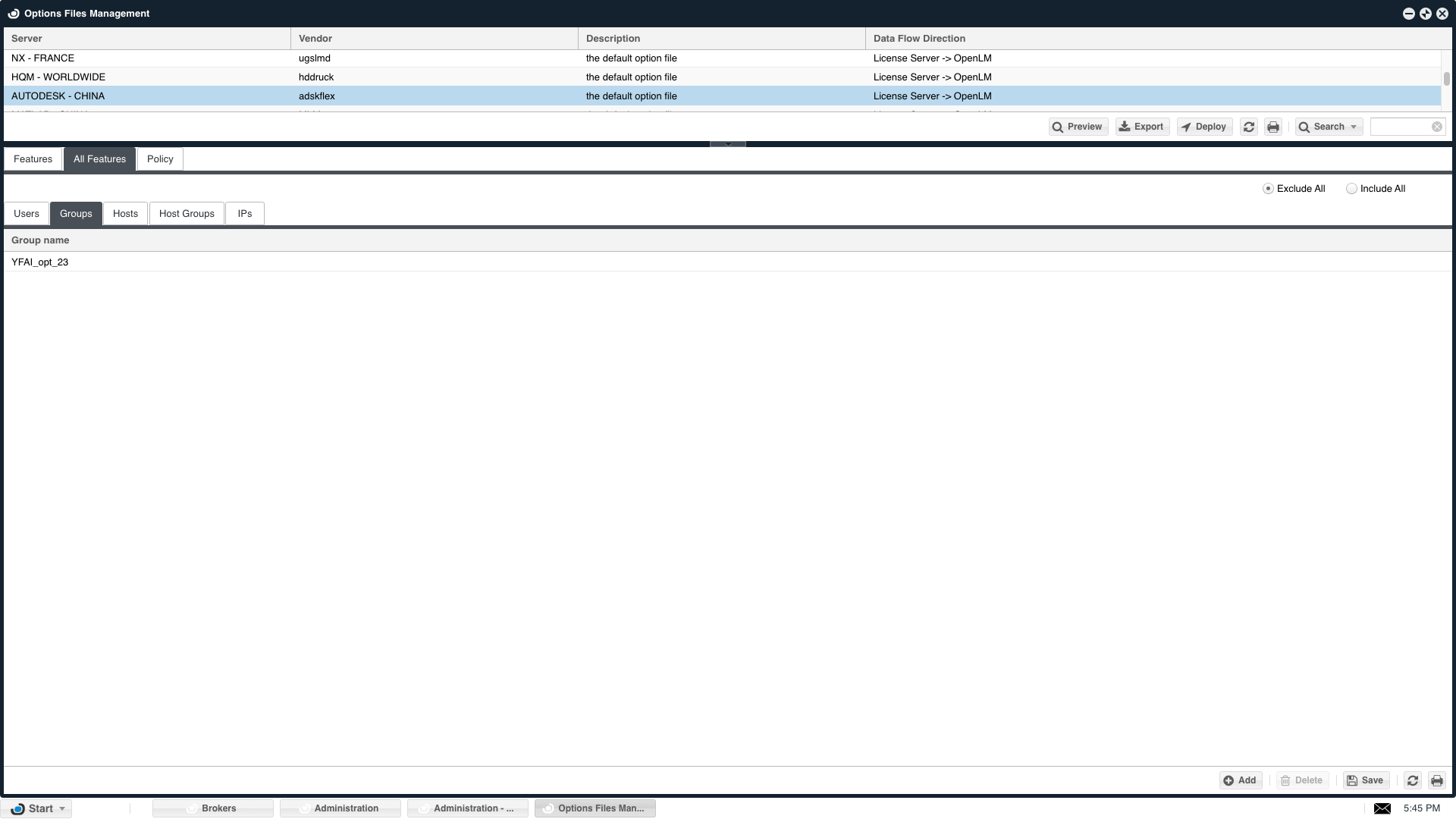Deploy the options file
Image resolution: width=1456 pixels, height=819 pixels.
click(1203, 127)
